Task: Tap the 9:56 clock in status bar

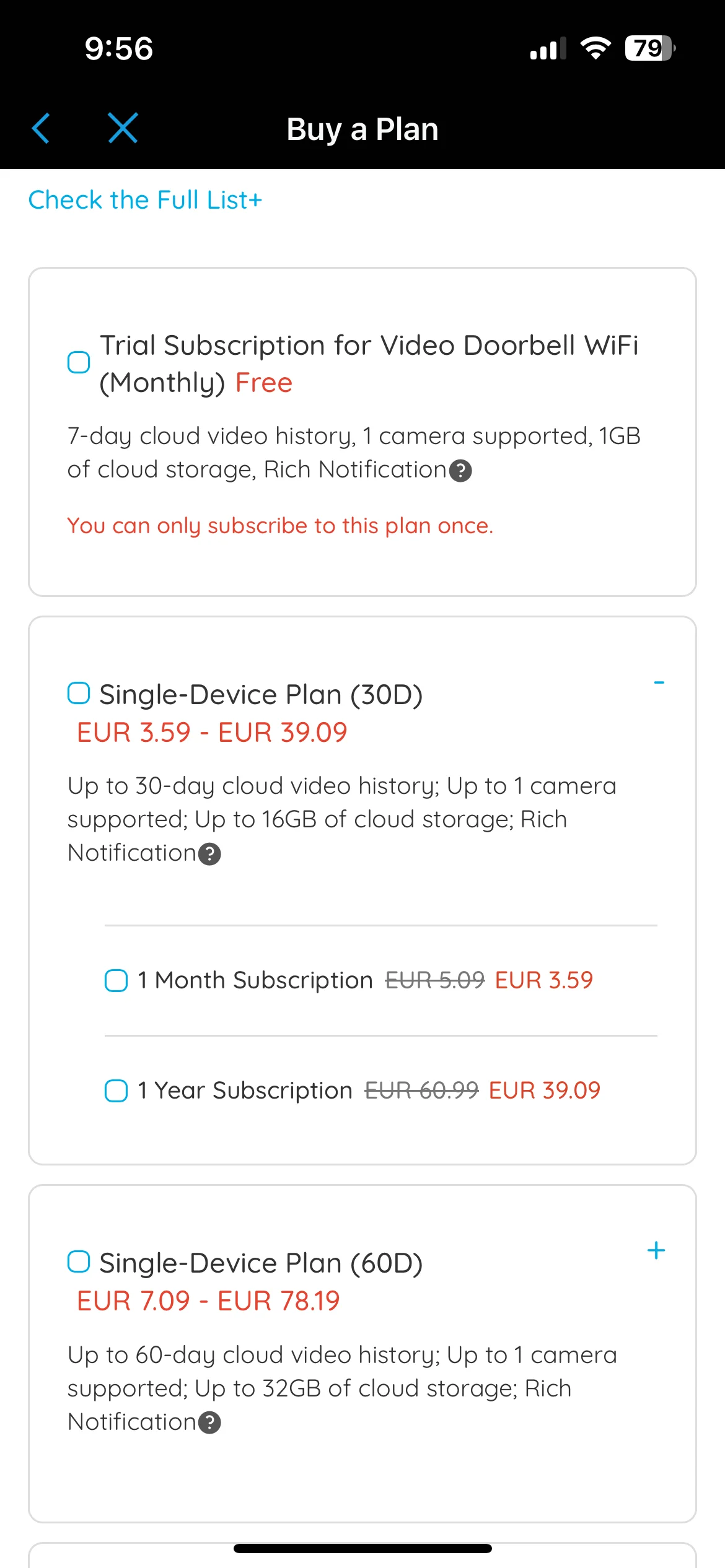Action: 118,48
